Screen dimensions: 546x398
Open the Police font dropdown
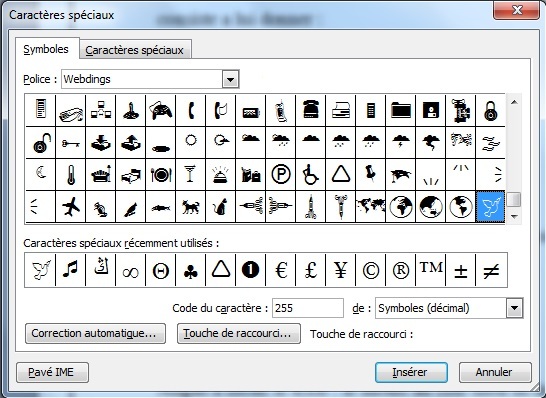click(x=230, y=79)
